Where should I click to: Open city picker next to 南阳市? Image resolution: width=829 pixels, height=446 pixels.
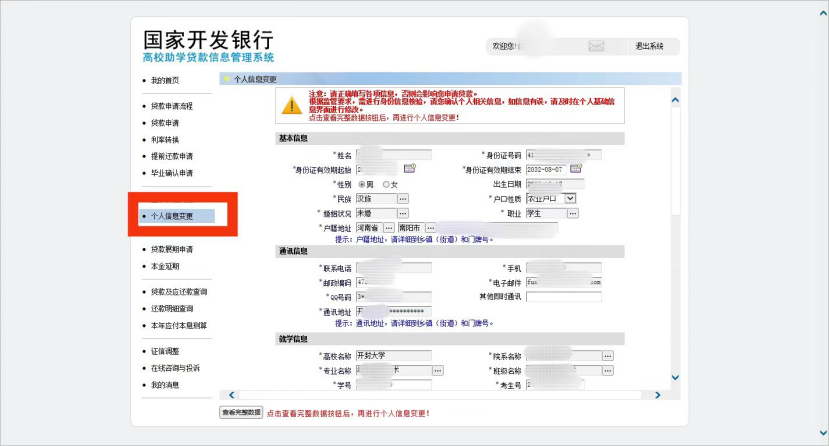point(431,228)
